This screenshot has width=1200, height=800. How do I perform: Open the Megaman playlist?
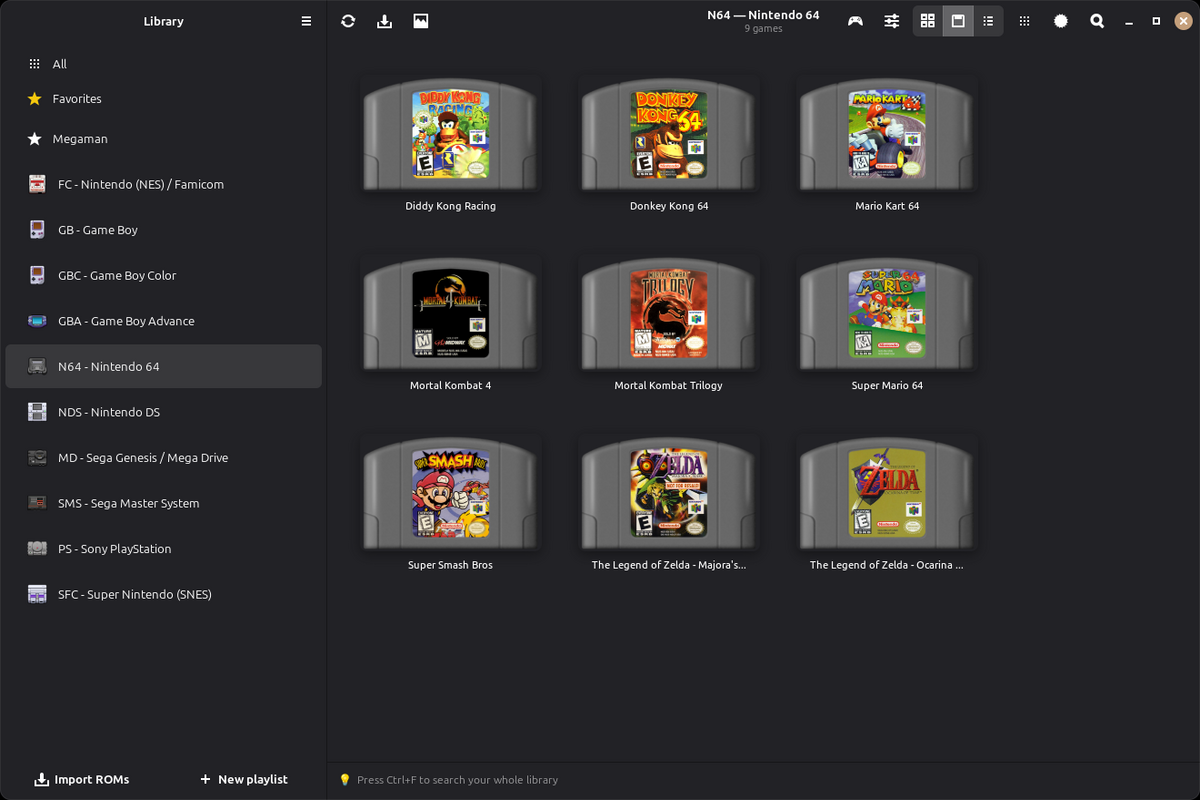coord(164,139)
